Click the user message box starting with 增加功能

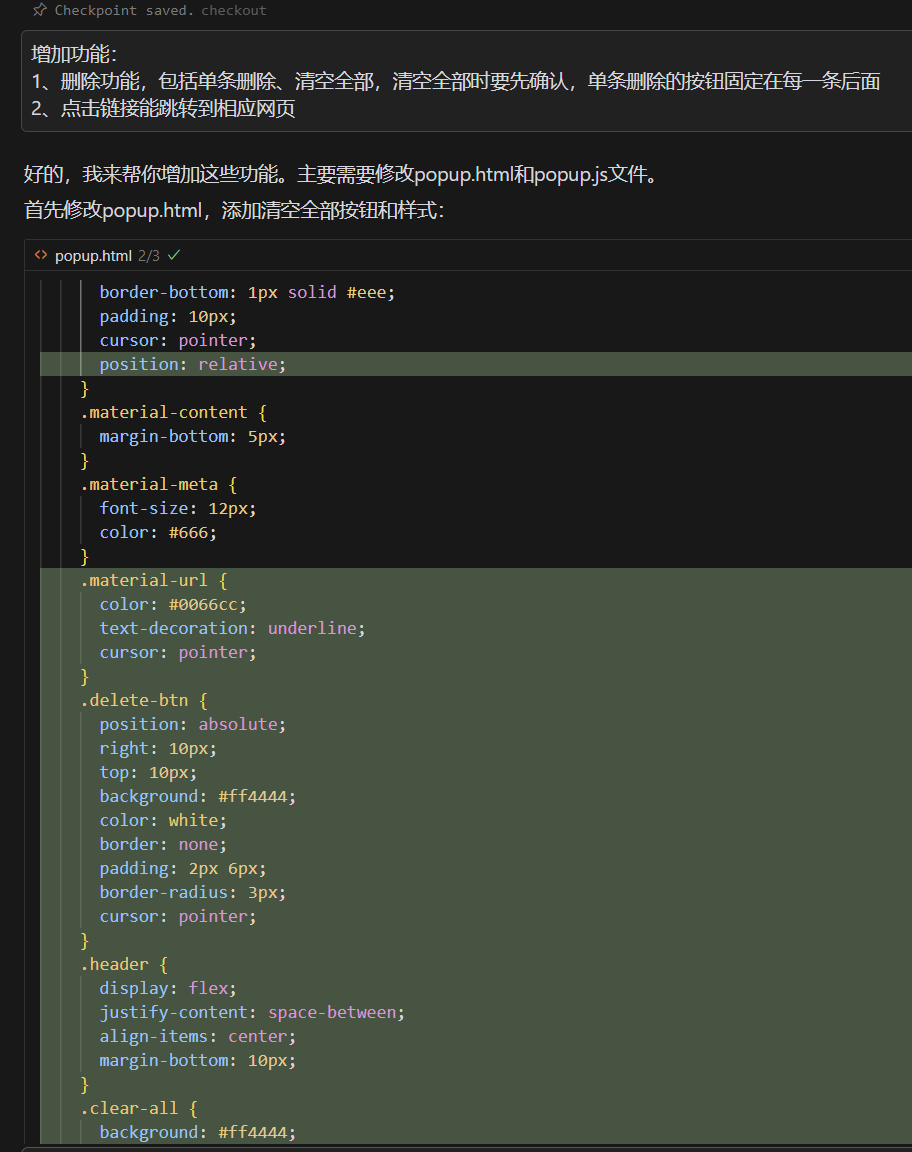tap(467, 81)
